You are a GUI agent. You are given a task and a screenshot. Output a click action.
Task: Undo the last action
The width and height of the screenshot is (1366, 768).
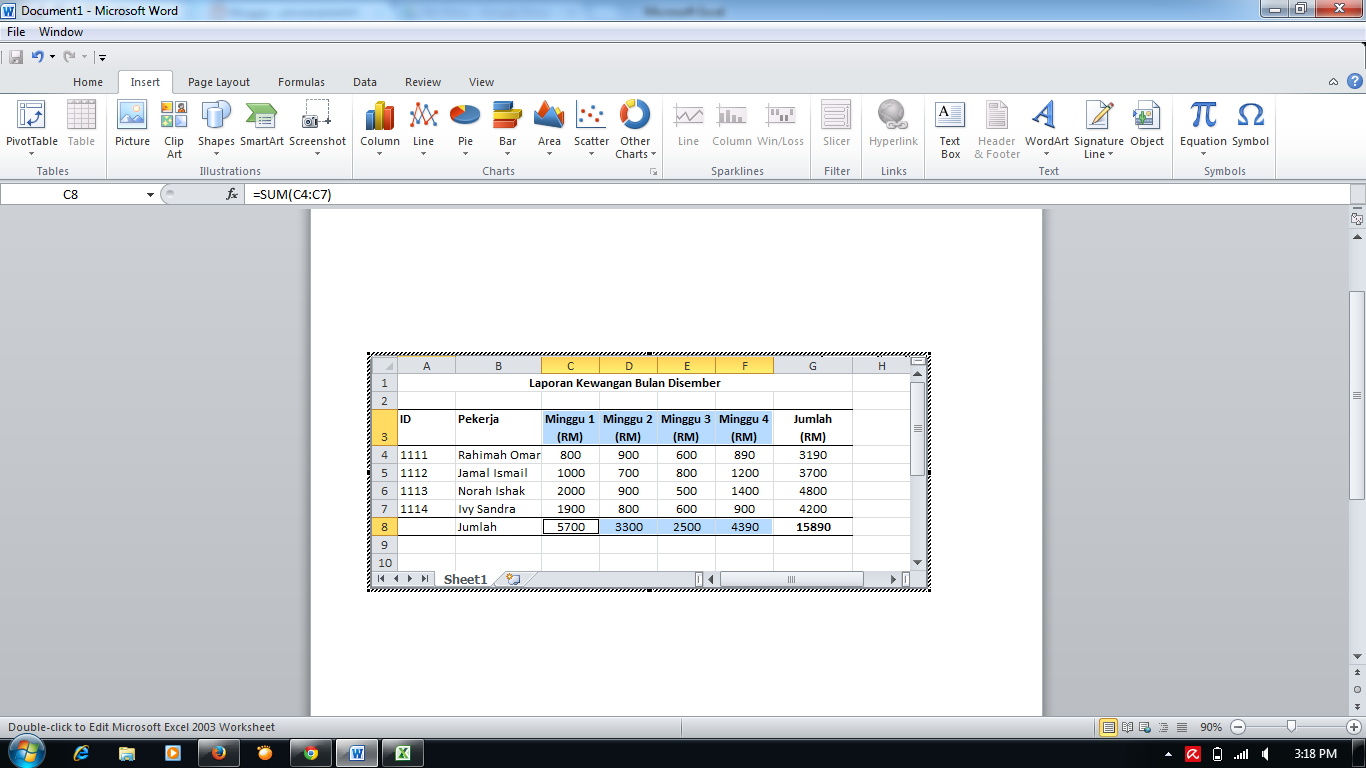coord(38,57)
